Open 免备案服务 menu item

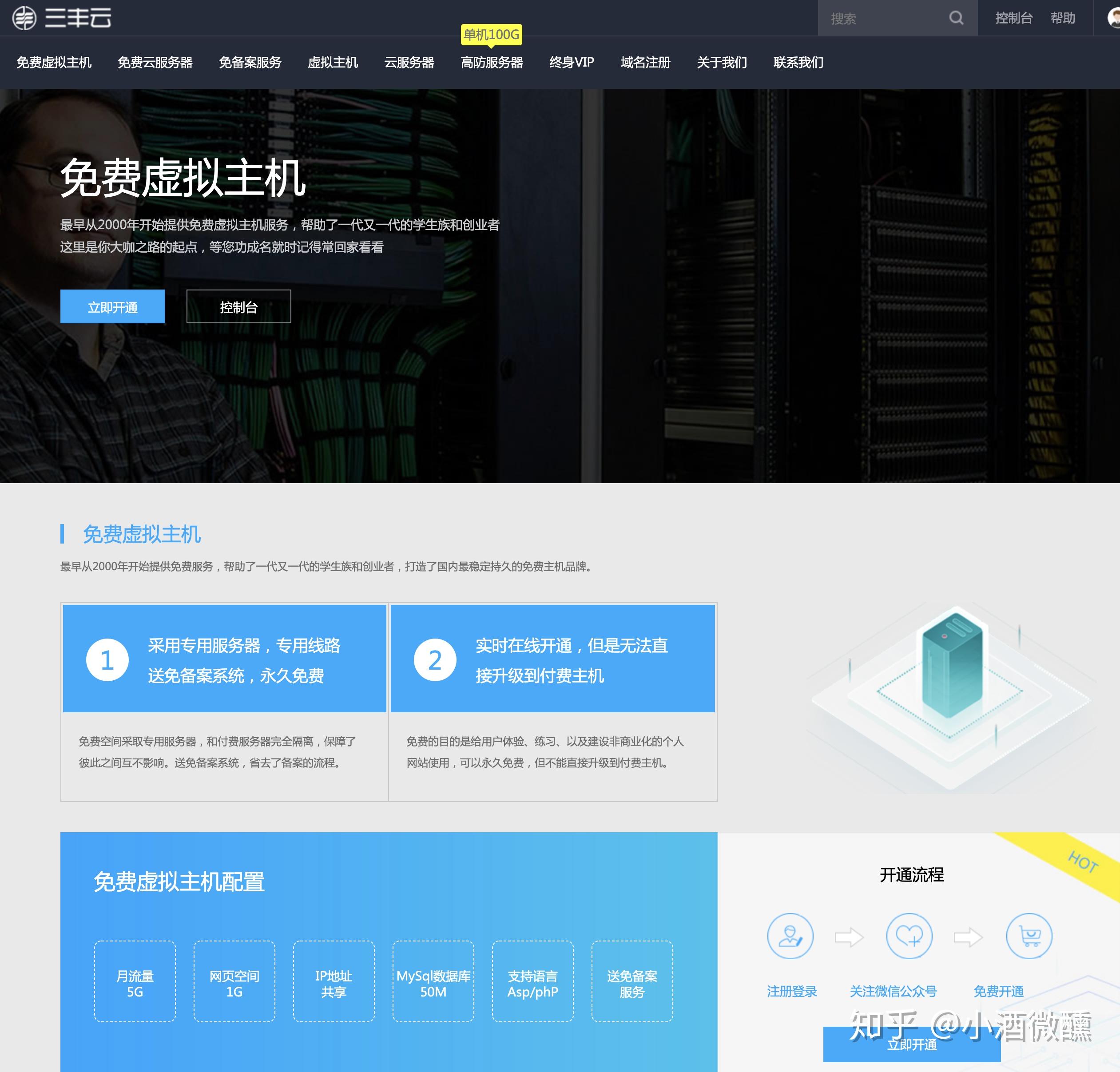[x=250, y=62]
